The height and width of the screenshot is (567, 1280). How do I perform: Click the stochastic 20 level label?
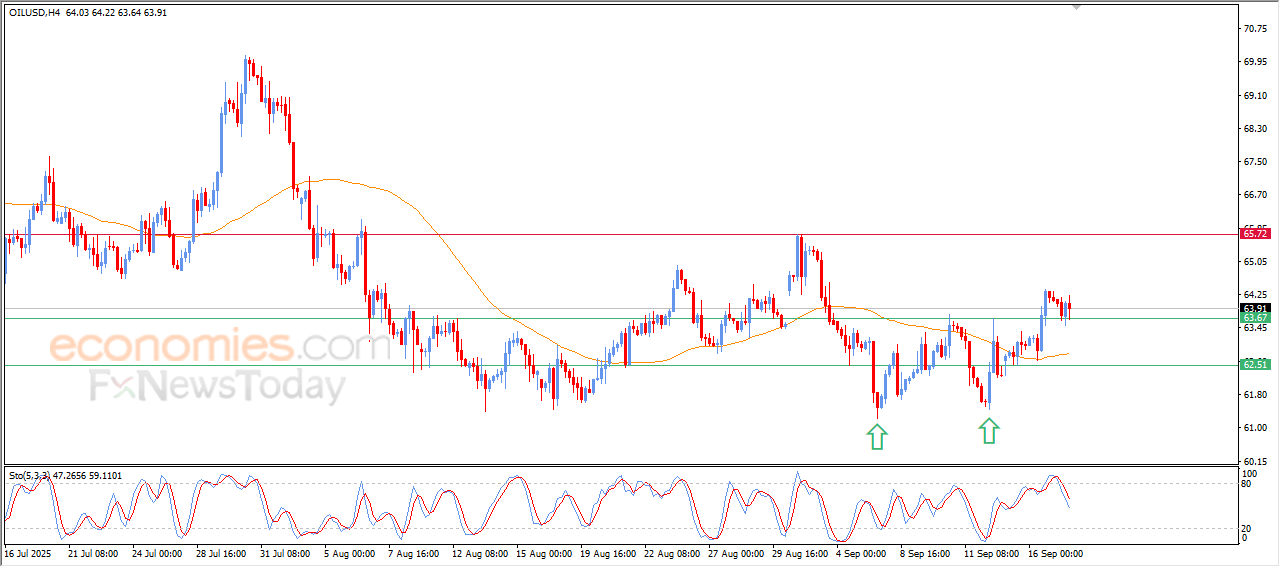tap(1247, 528)
